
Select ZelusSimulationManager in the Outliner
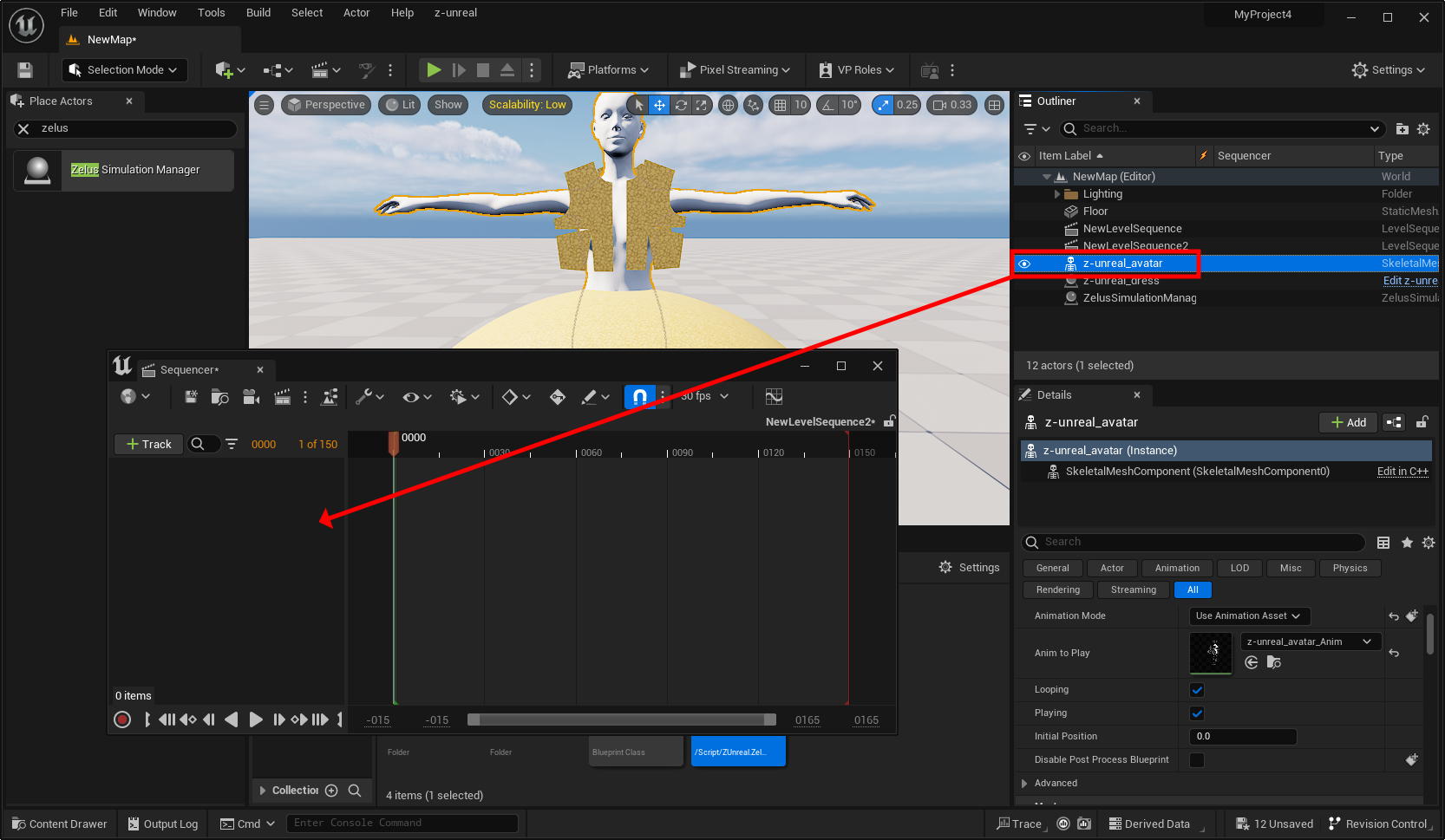click(x=1140, y=298)
